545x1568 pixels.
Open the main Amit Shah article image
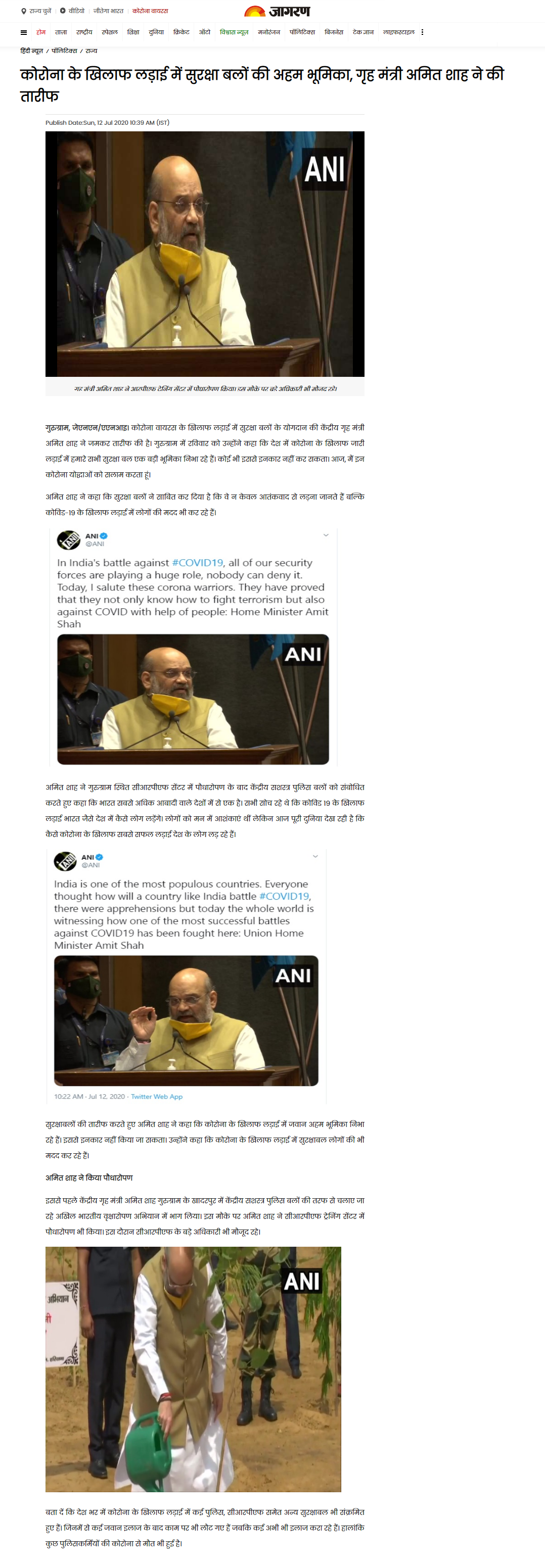(205, 254)
